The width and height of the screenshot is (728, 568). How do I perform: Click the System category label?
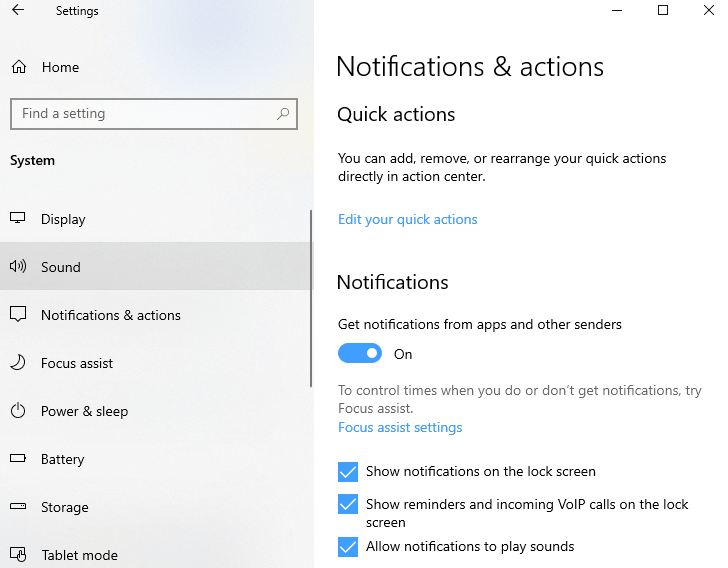32,160
